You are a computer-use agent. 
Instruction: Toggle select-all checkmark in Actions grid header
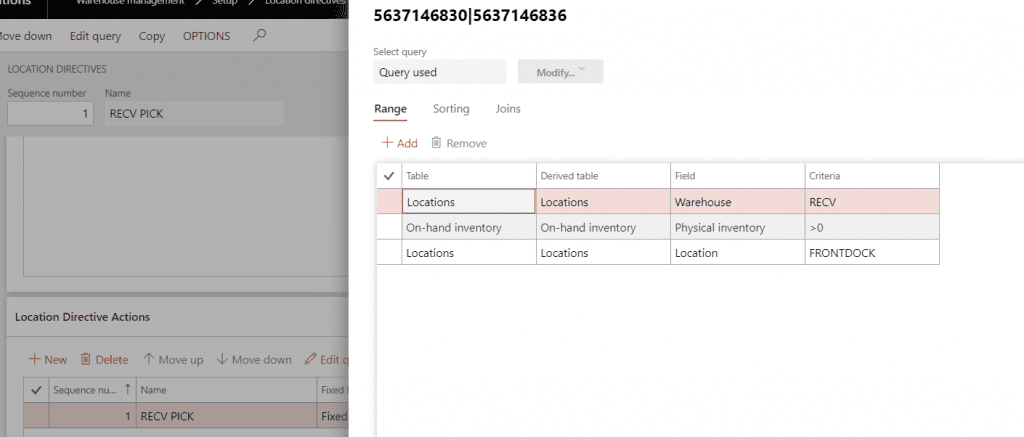37,389
